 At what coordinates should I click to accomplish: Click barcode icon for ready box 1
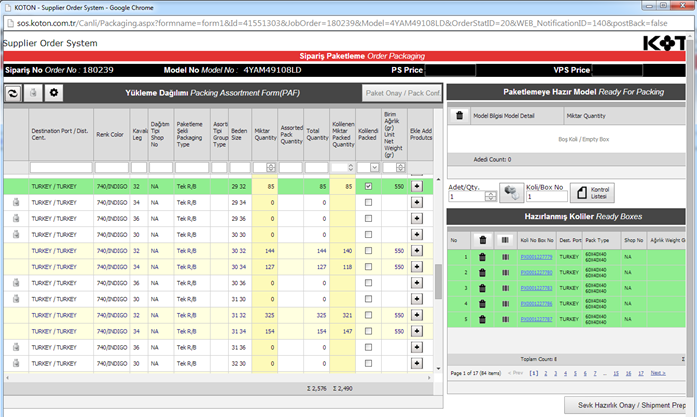click(505, 257)
